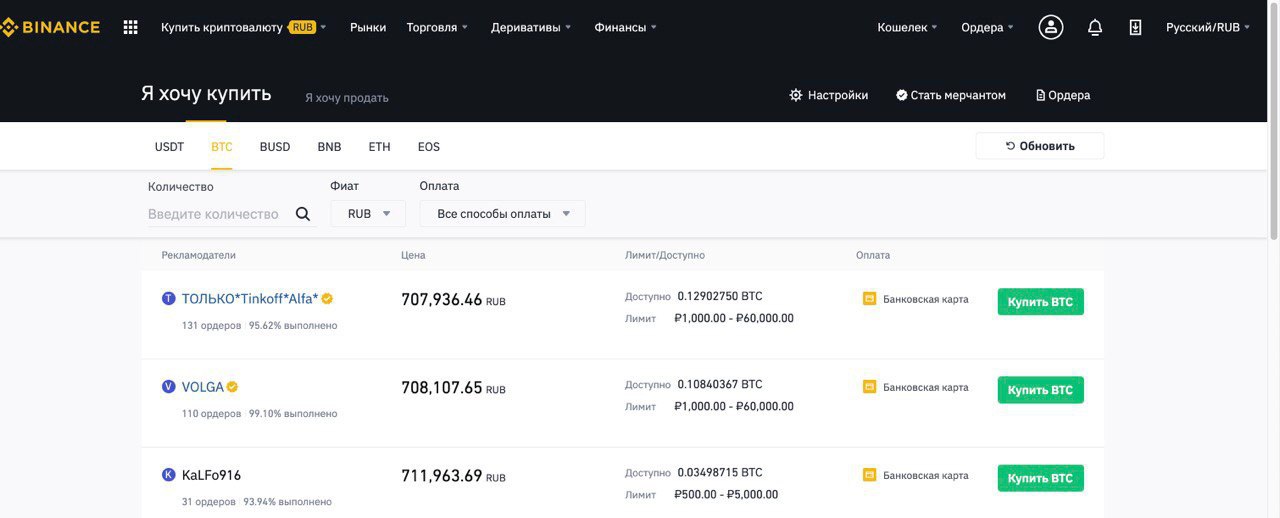Open the Русский/RUB language selector
This screenshot has width=1280, height=518.
coord(1208,27)
